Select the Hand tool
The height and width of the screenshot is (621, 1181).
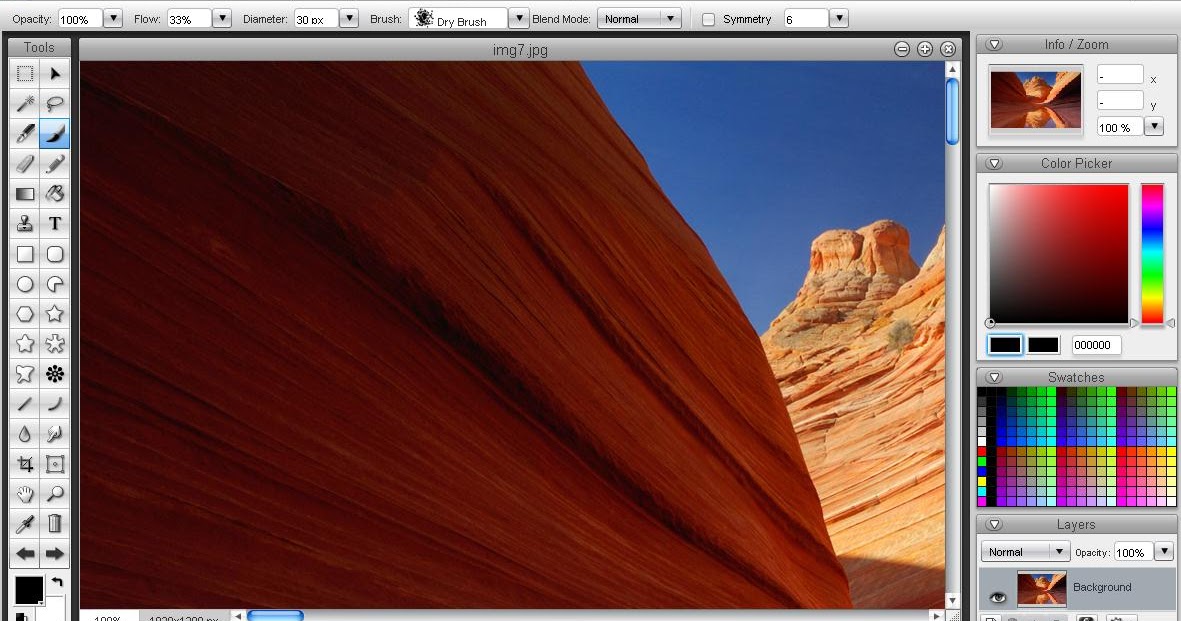[x=25, y=493]
